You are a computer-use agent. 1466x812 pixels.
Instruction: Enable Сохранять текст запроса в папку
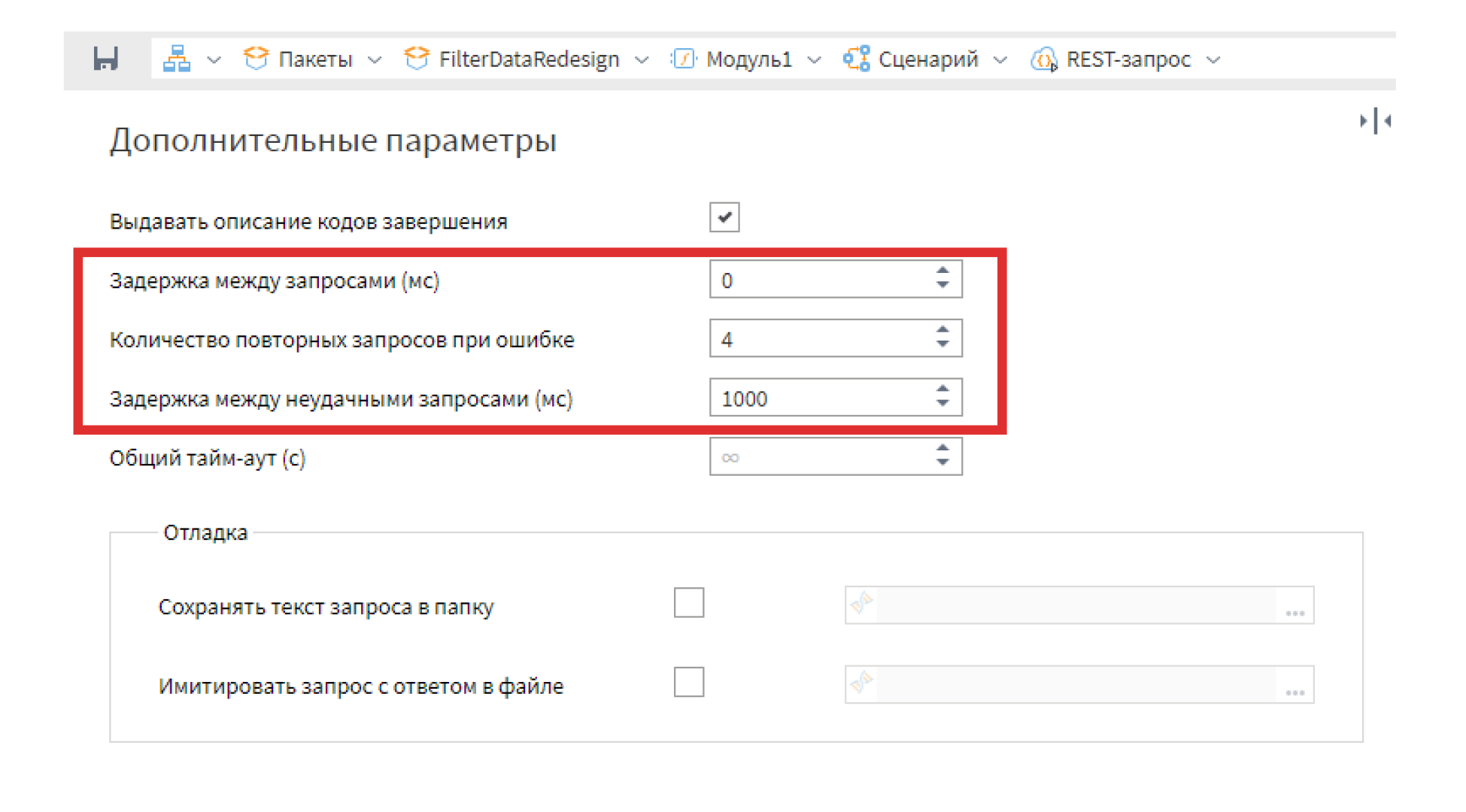point(688,603)
